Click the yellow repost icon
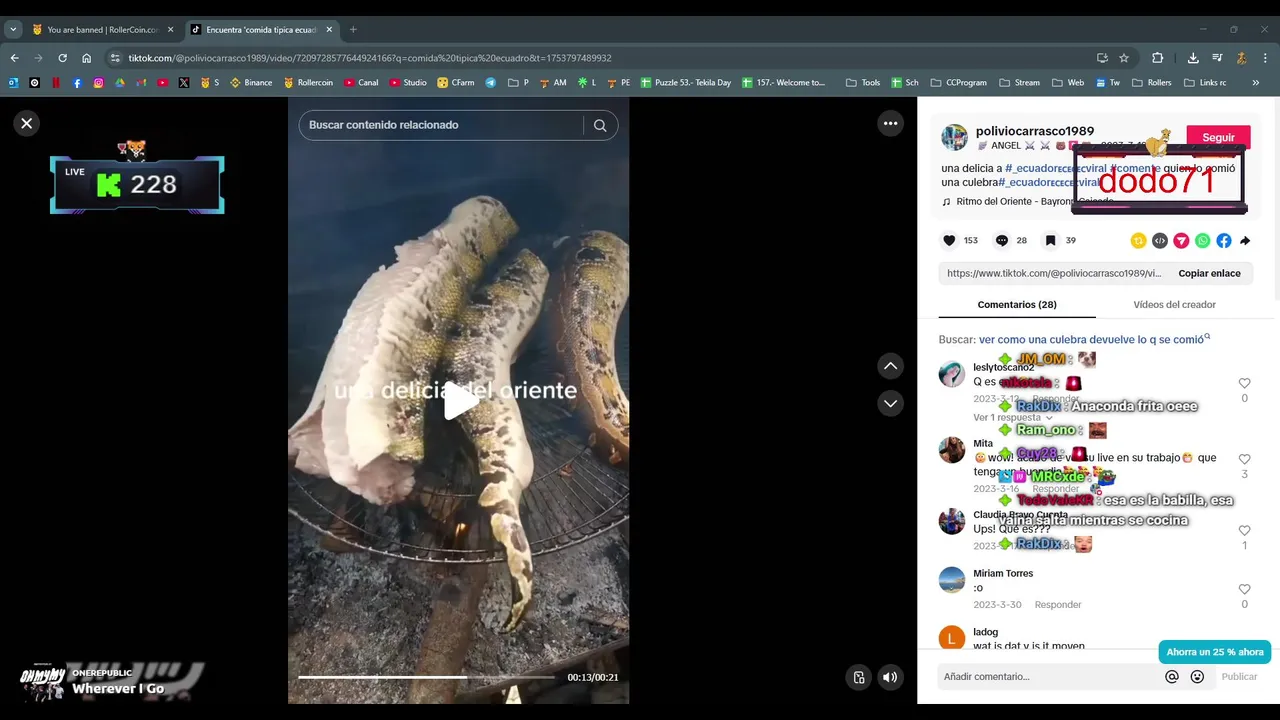The image size is (1280, 720). (x=1138, y=241)
